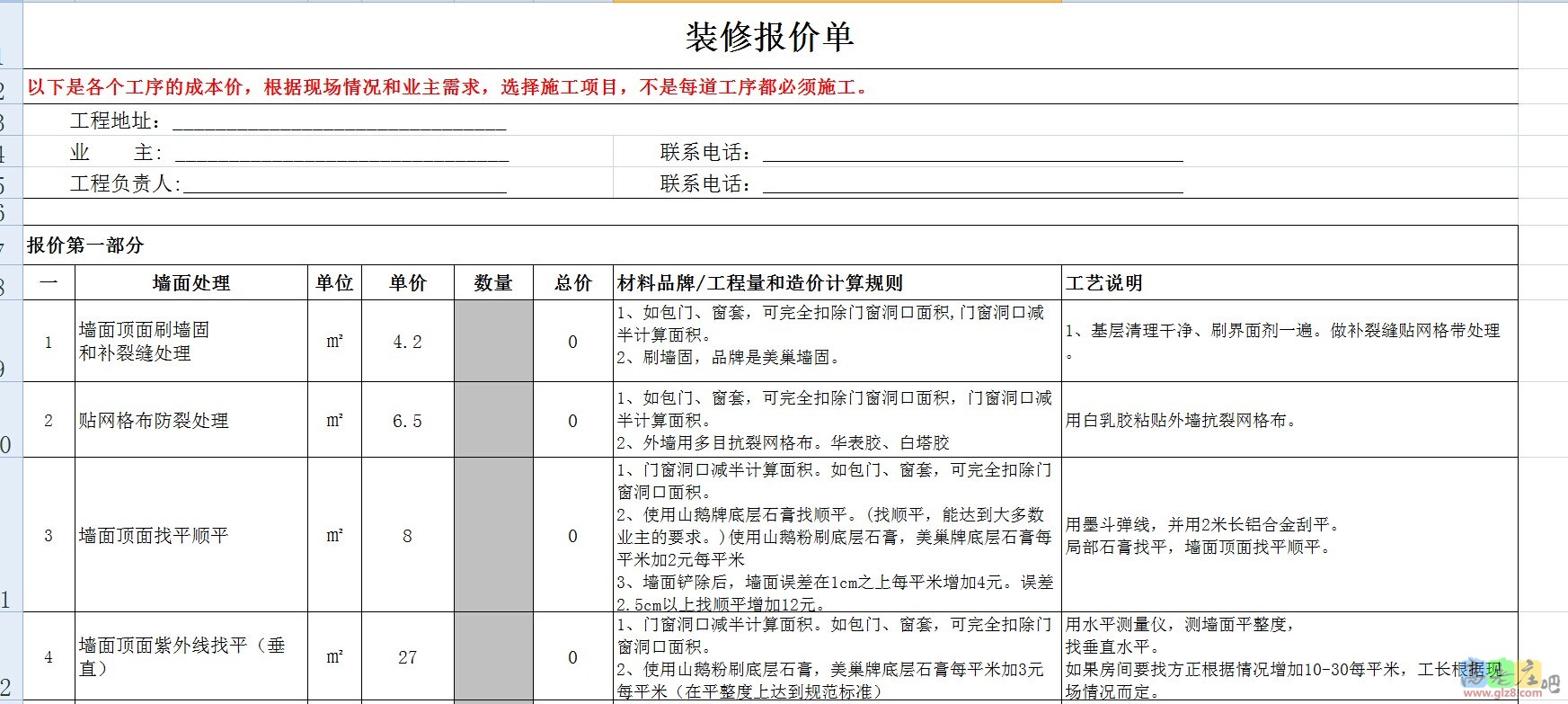
Task: Click the 一 section number cell
Action: [49, 282]
